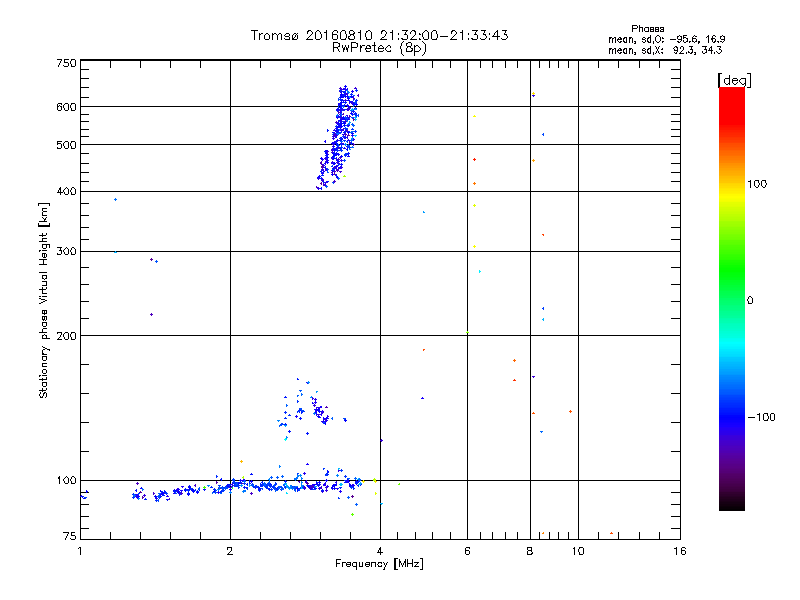This screenshot has height=600, width=800.
Task: Click the black bottom of the phase colorbar
Action: point(732,503)
